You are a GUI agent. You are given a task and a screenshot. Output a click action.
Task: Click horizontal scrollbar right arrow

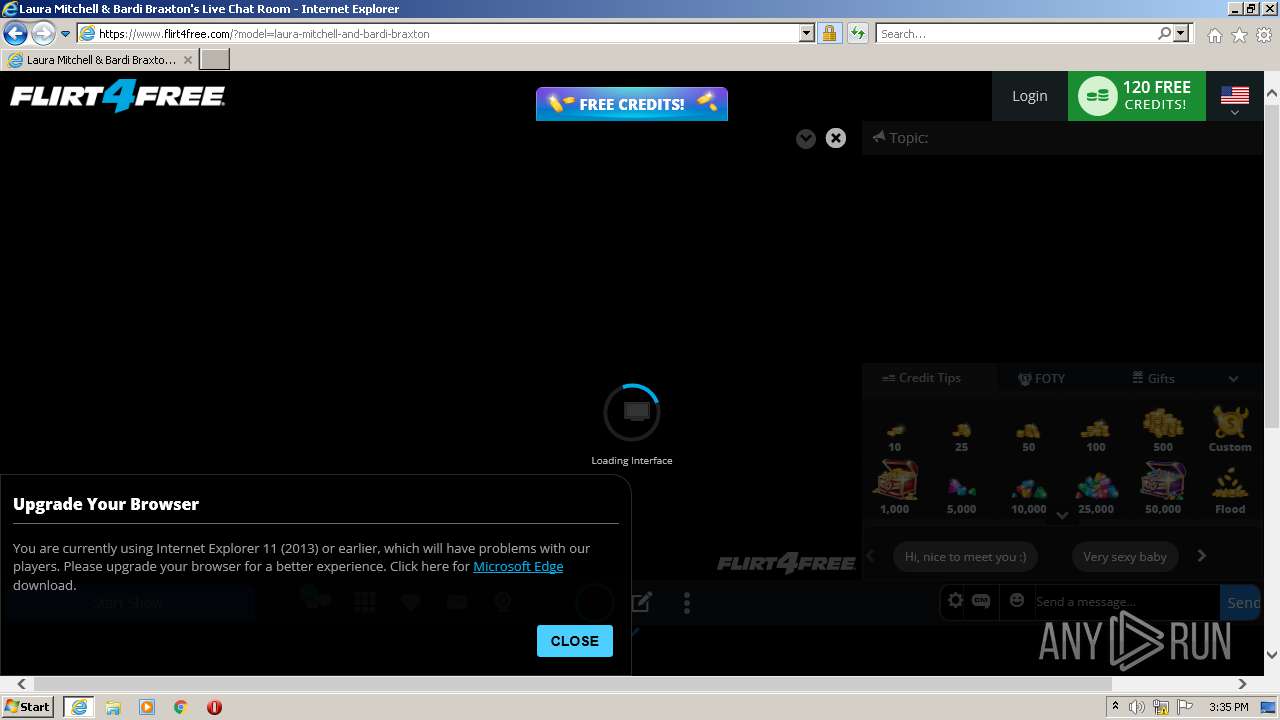(x=1242, y=684)
